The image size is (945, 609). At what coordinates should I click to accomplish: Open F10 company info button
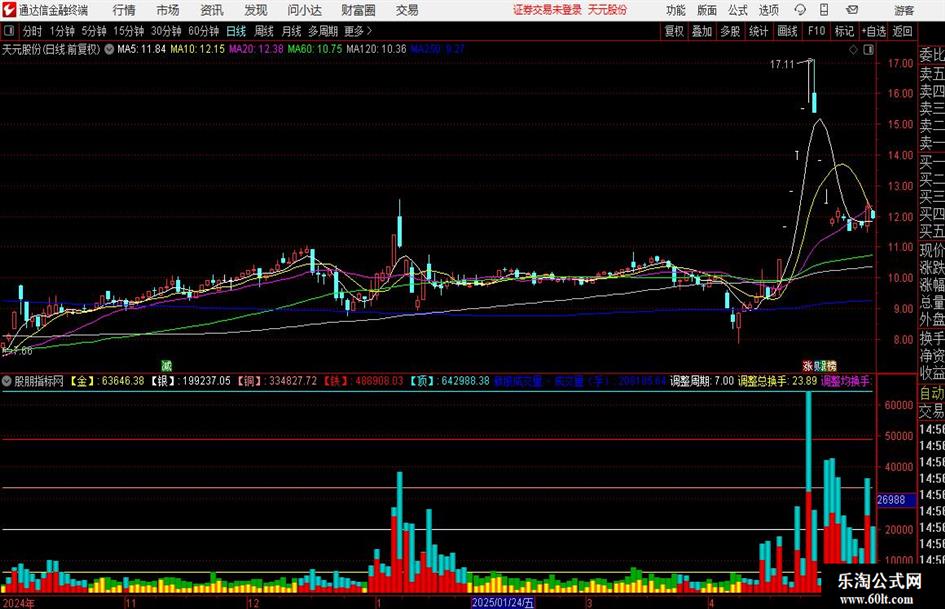pos(817,31)
